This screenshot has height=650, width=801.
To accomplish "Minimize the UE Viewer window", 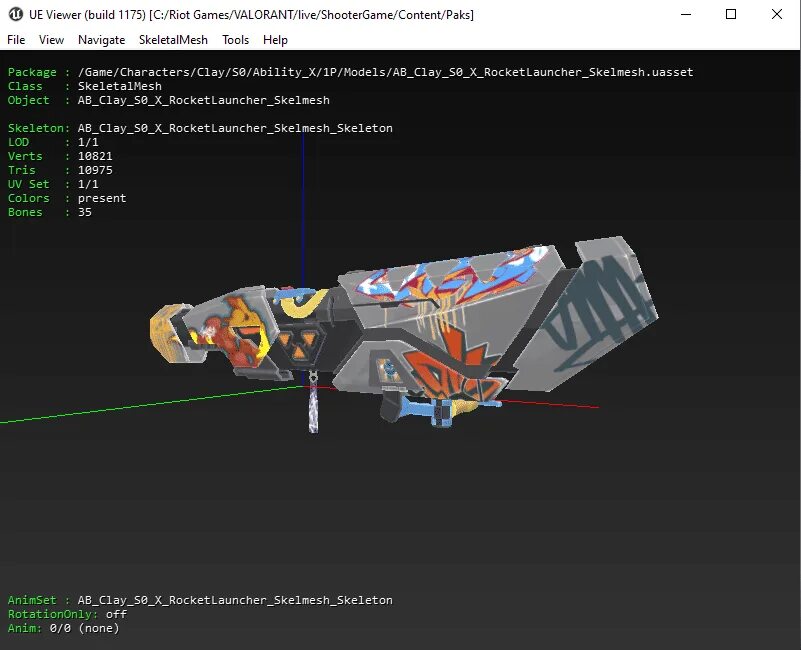I will pos(686,14).
